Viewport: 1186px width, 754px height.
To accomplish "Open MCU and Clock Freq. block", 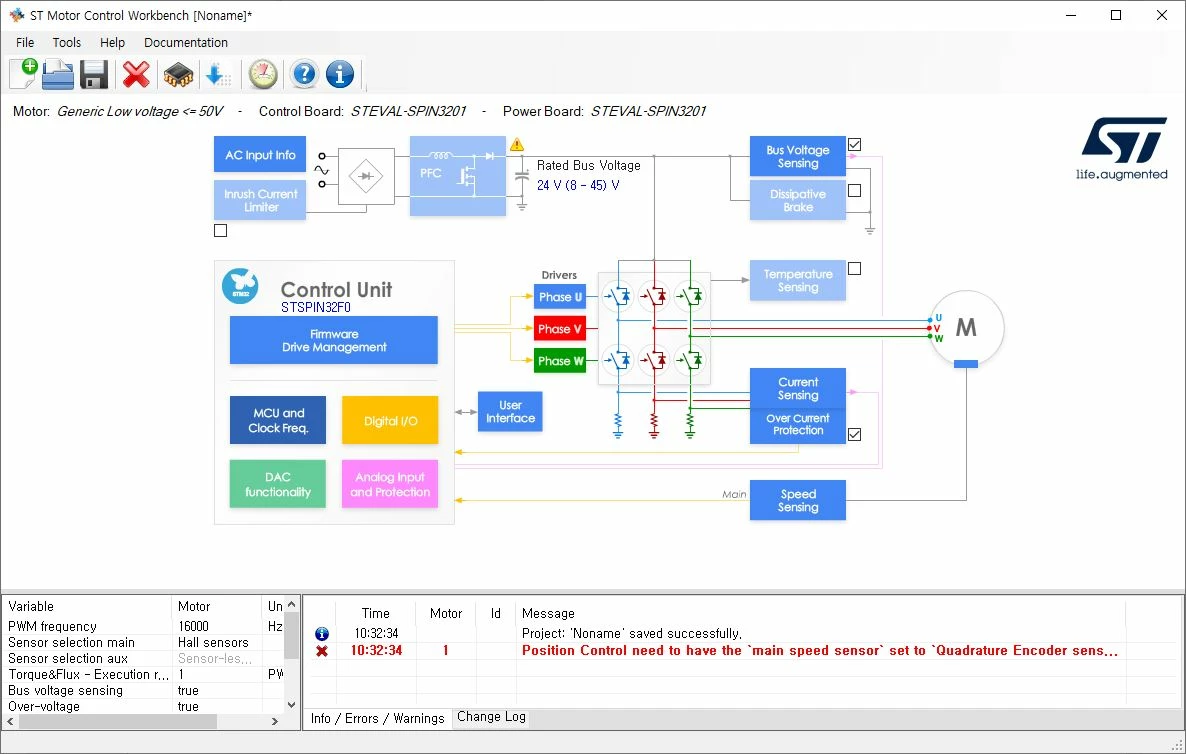I will [x=278, y=420].
